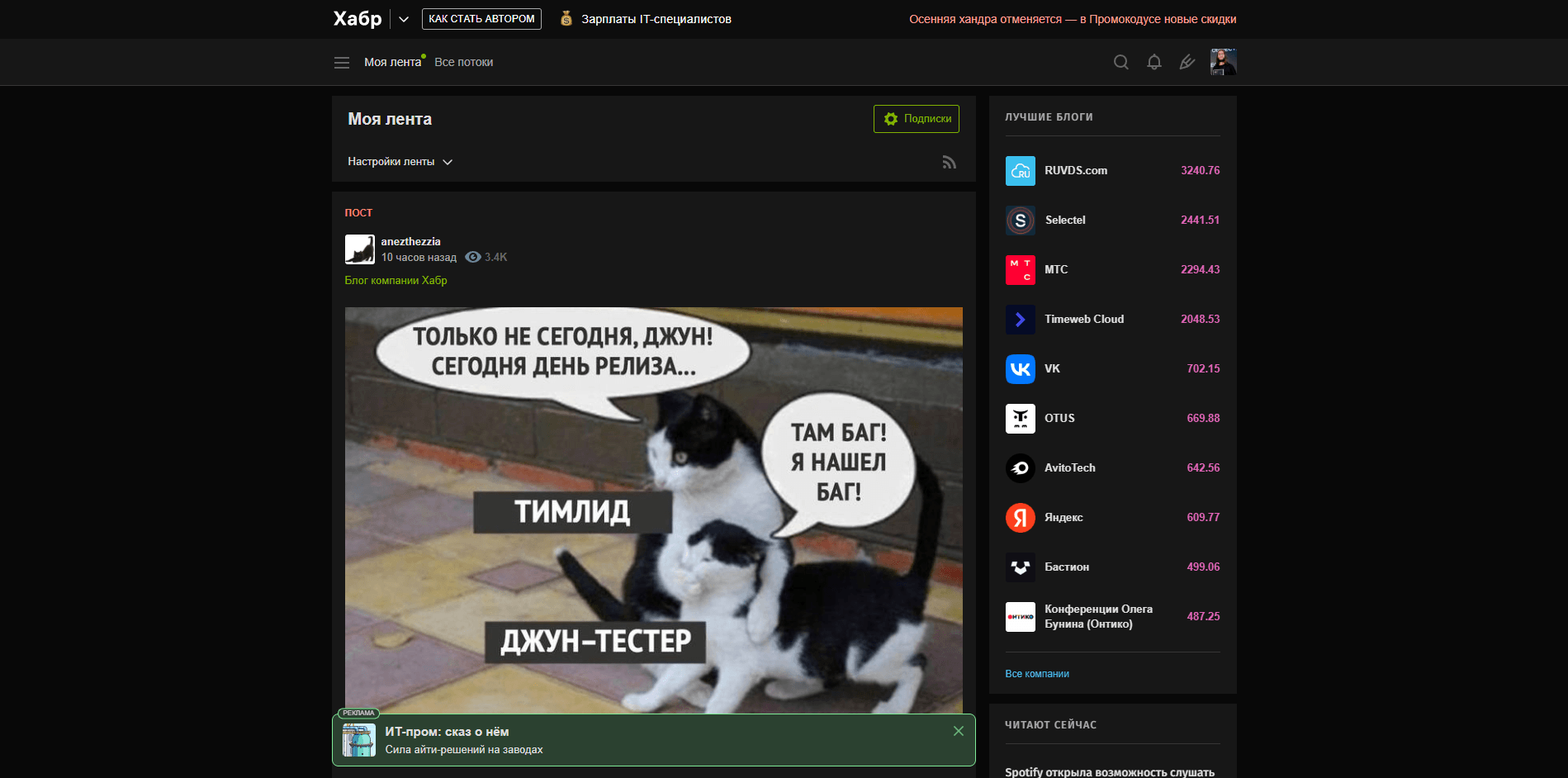1568x778 pixels.
Task: Click the ПОСТ label above the author
Action: tap(358, 213)
